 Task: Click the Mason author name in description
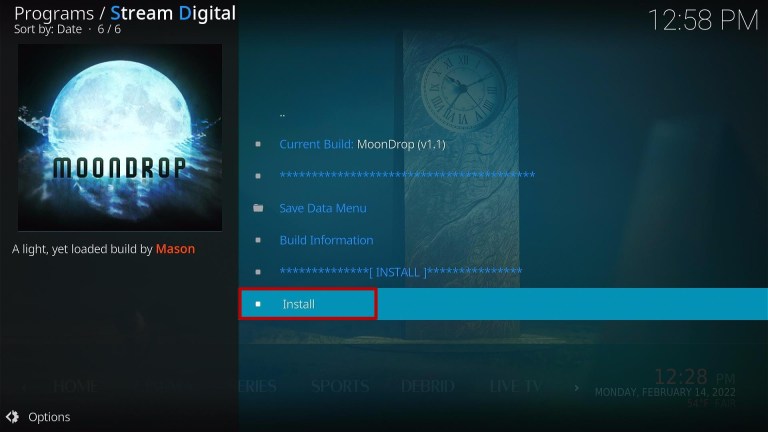pos(175,249)
